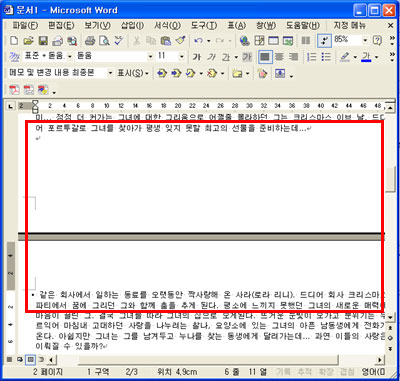Click the numbered list button
The width and height of the screenshot is (400, 381).
coord(312,57)
